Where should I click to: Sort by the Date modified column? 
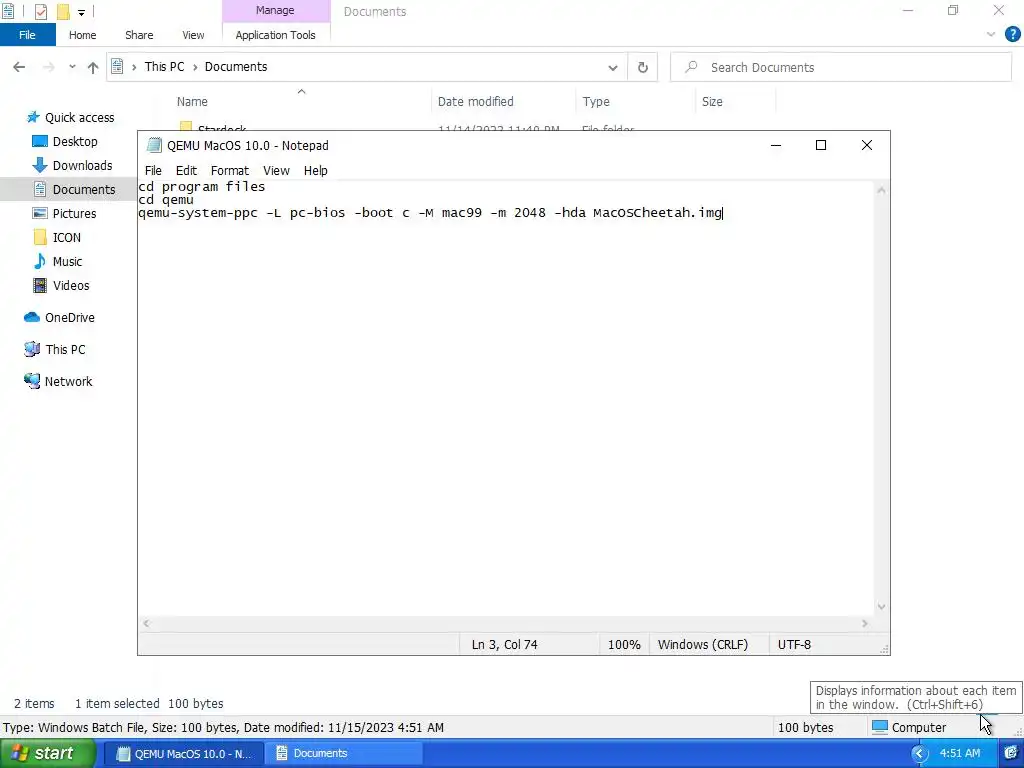pos(475,101)
